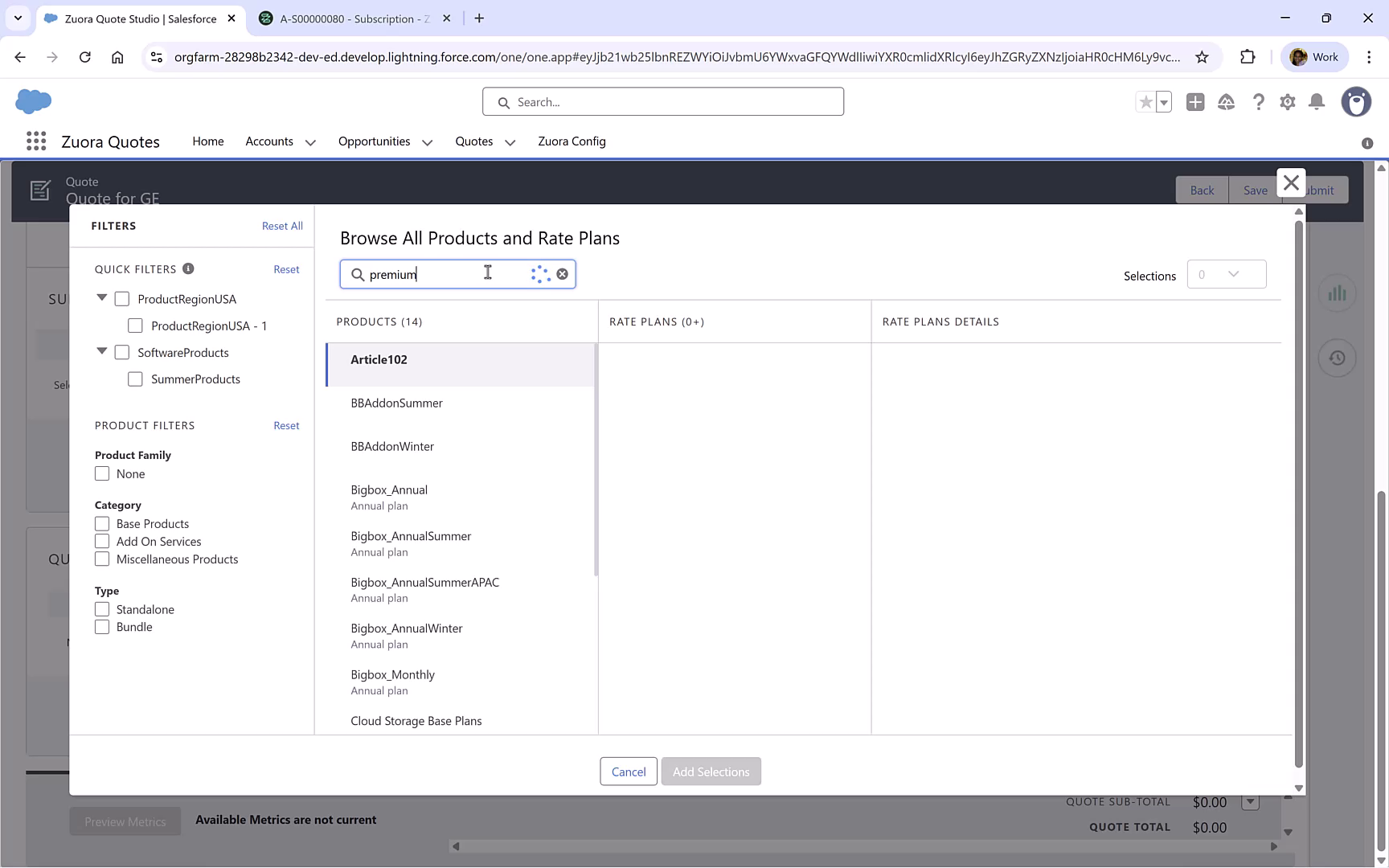Reset all product filters via Reset All
This screenshot has width=1389, height=868.
click(282, 226)
